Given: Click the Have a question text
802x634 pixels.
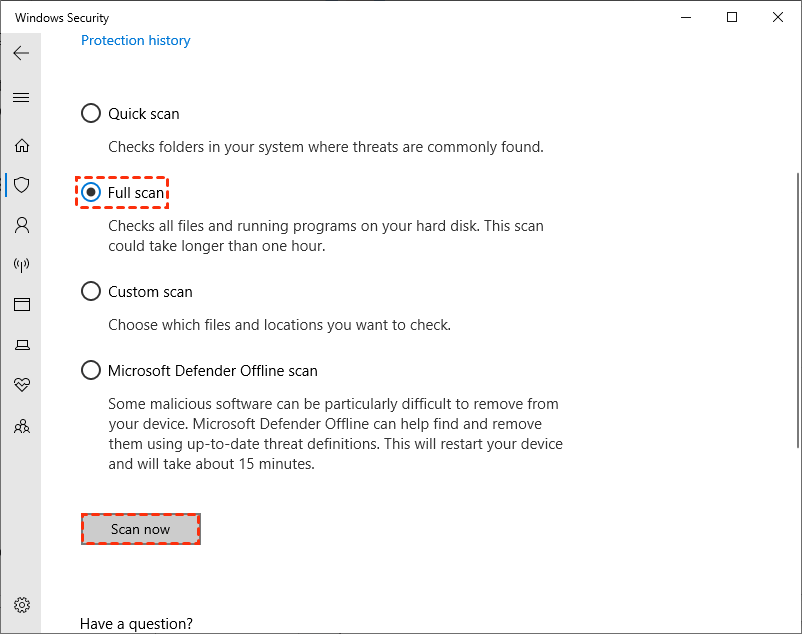Looking at the screenshot, I should coord(136,623).
